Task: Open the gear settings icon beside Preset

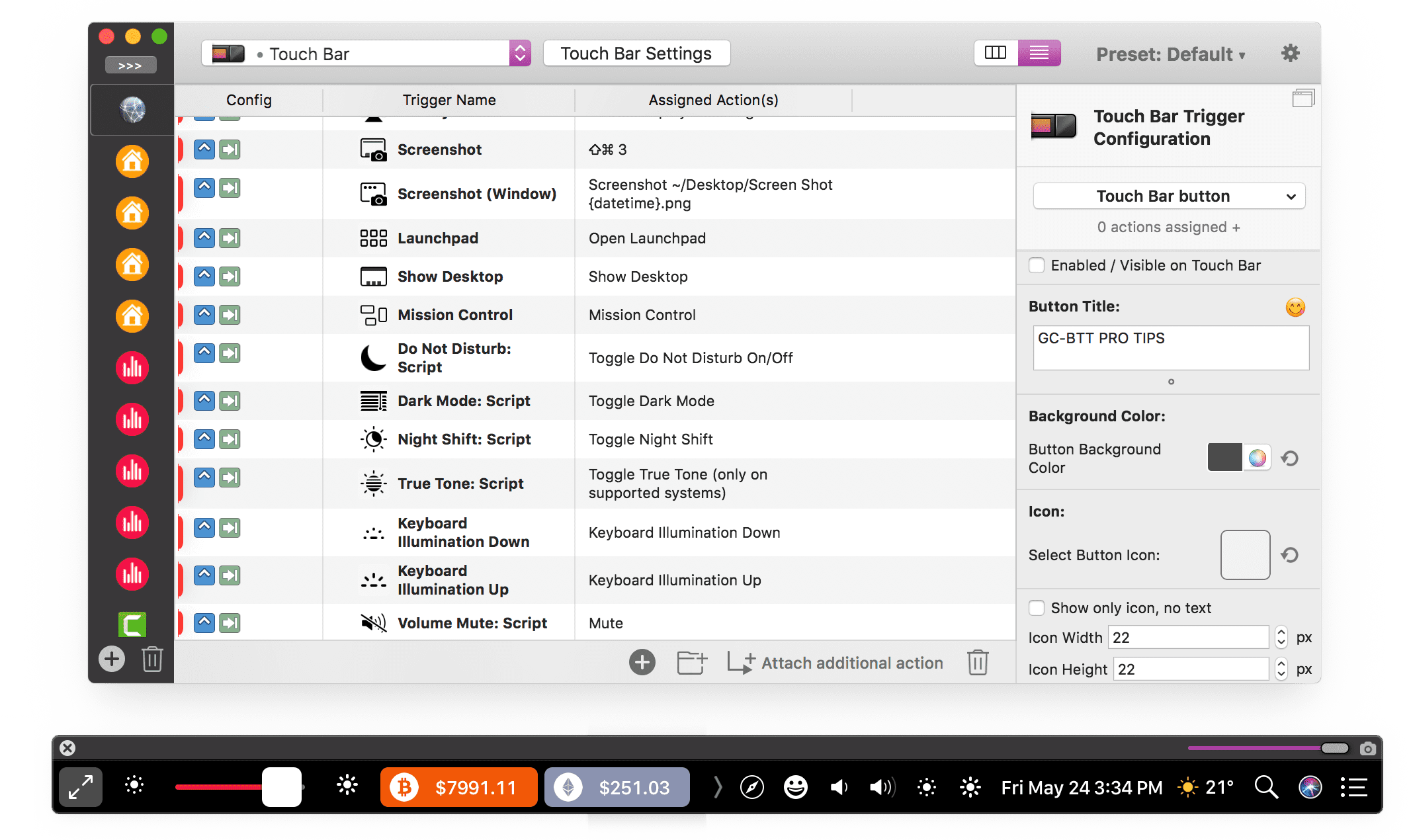Action: coord(1291,54)
